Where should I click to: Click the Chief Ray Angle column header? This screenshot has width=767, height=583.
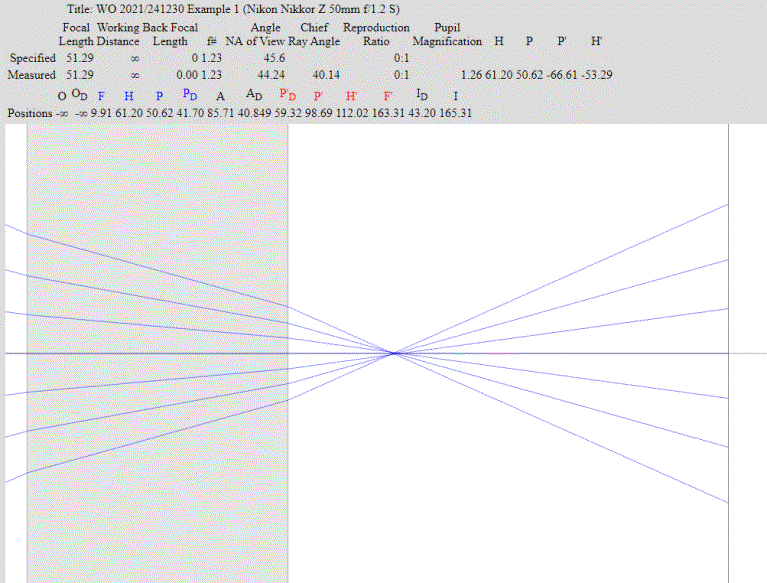pos(314,34)
